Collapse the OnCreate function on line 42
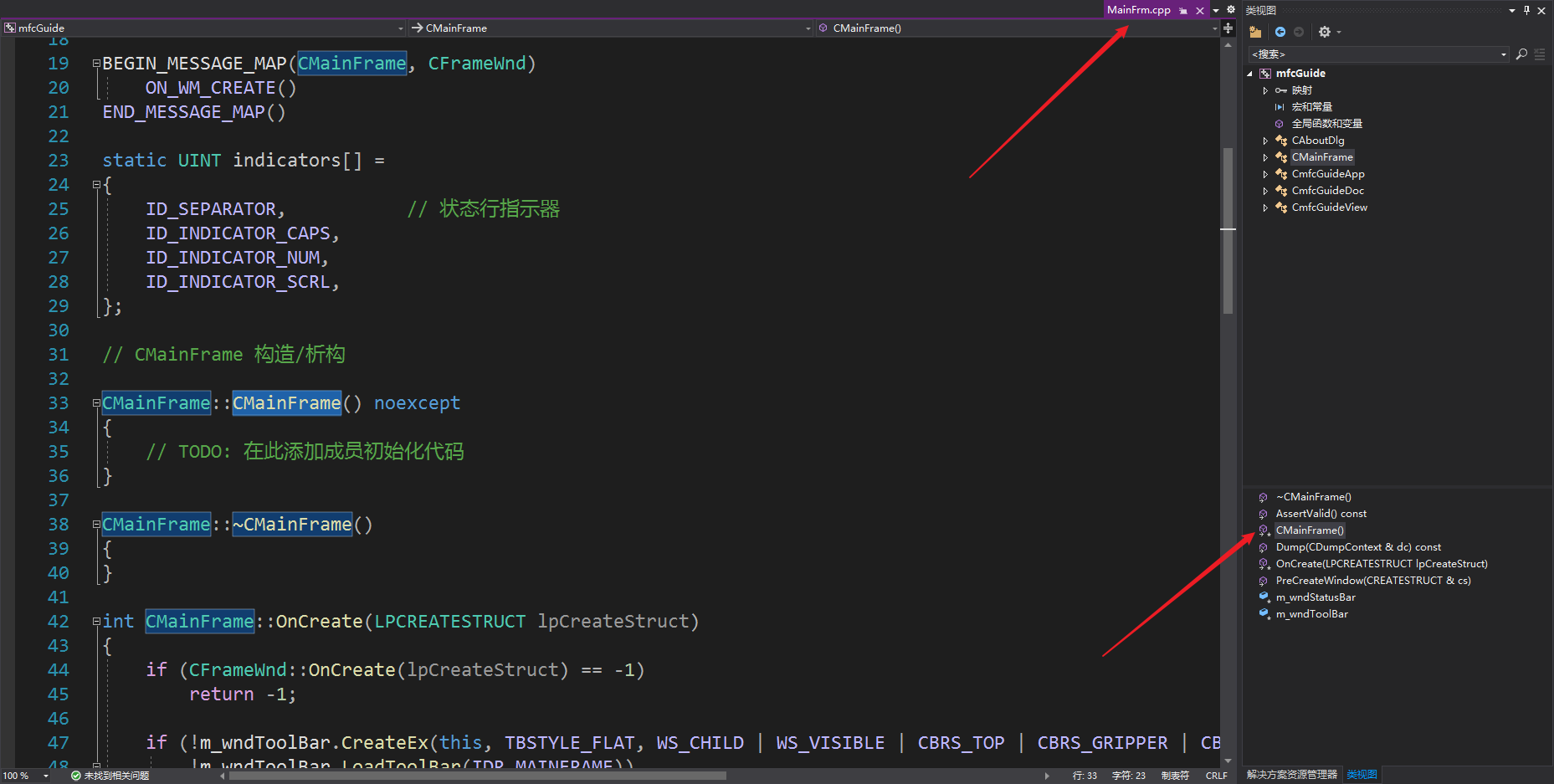The height and width of the screenshot is (784, 1554). 96,622
